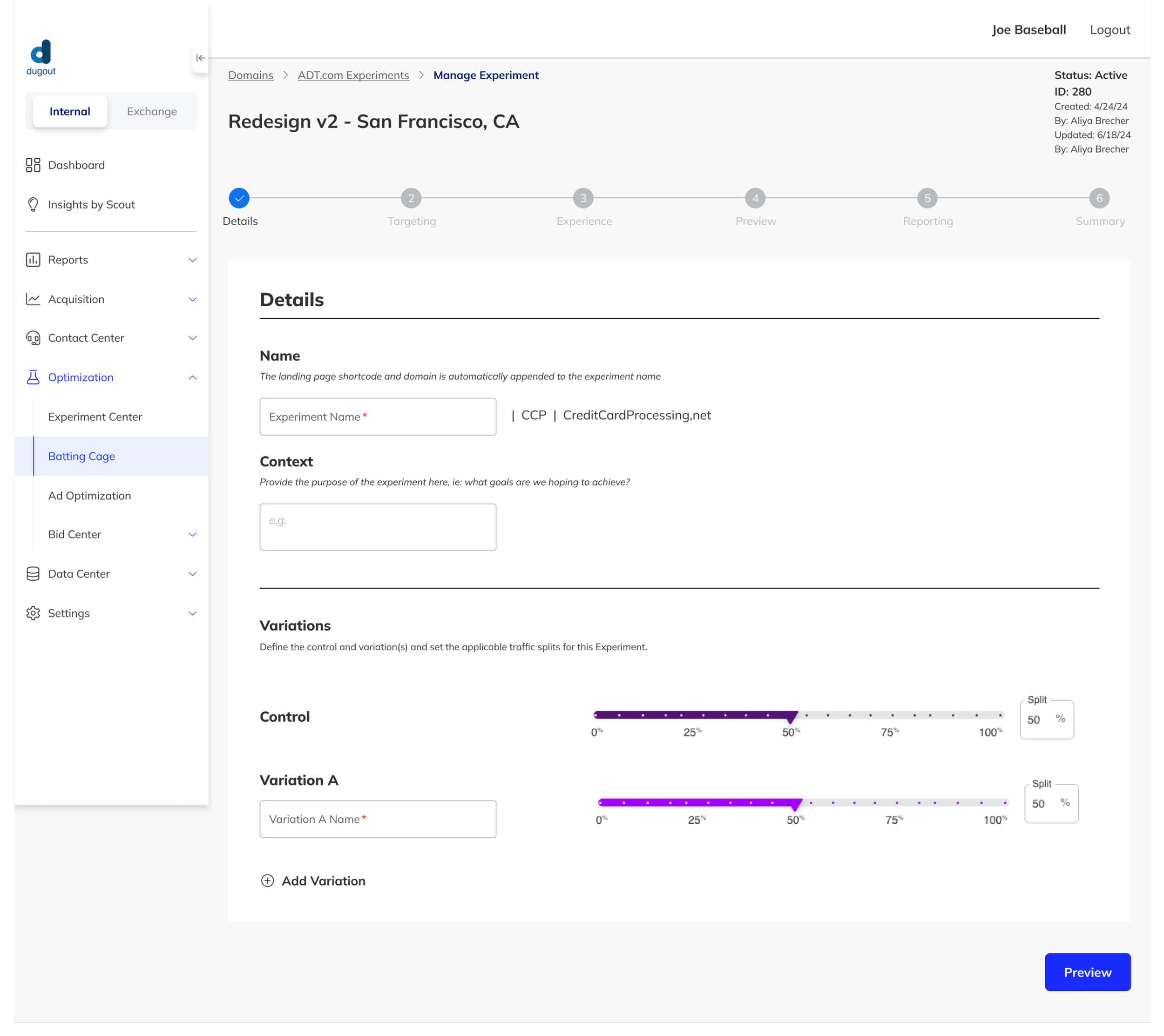
Task: Open ADT.com Experiments breadcrumb link
Action: point(353,75)
